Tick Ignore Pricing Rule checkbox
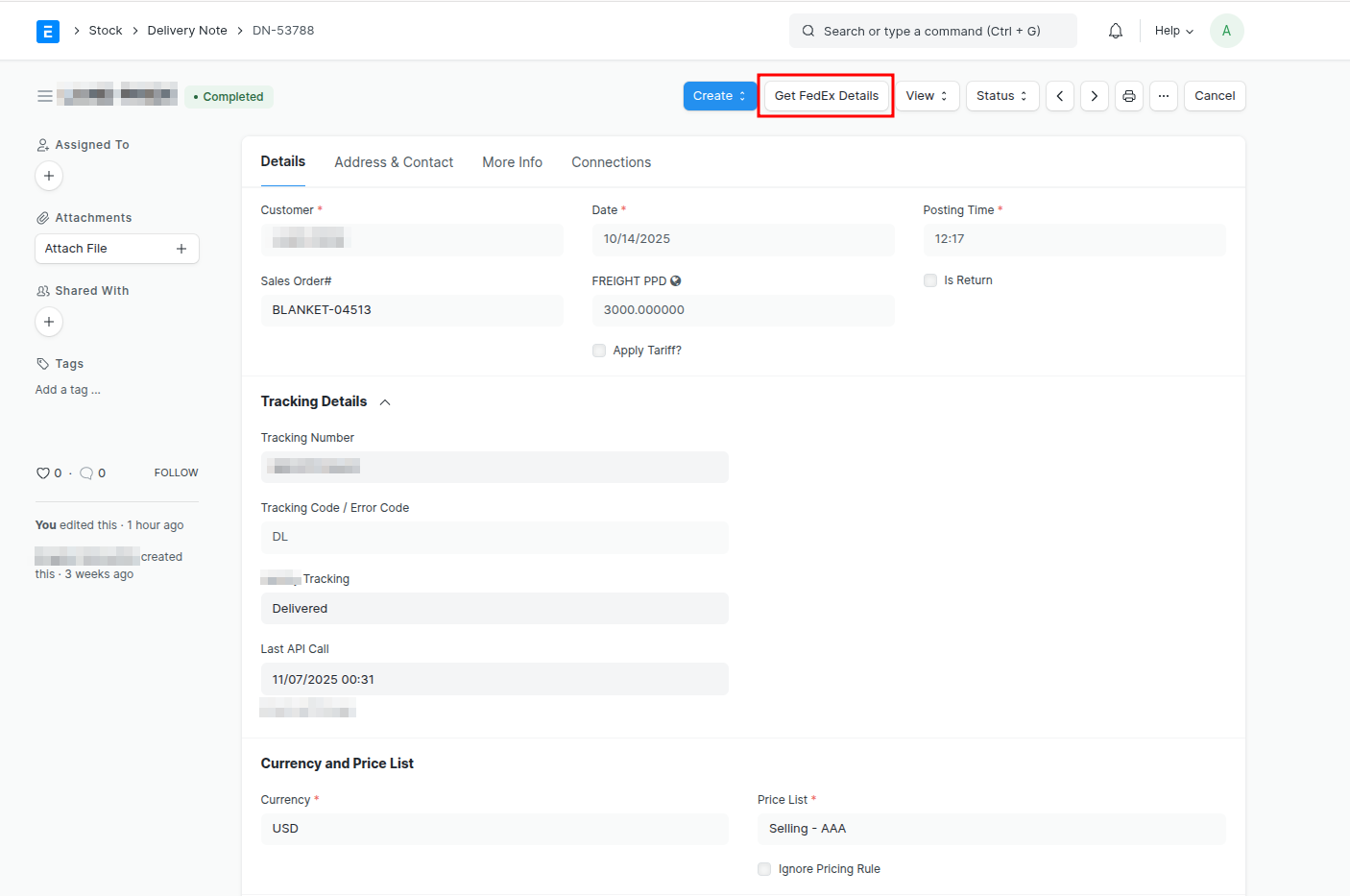 [x=764, y=869]
